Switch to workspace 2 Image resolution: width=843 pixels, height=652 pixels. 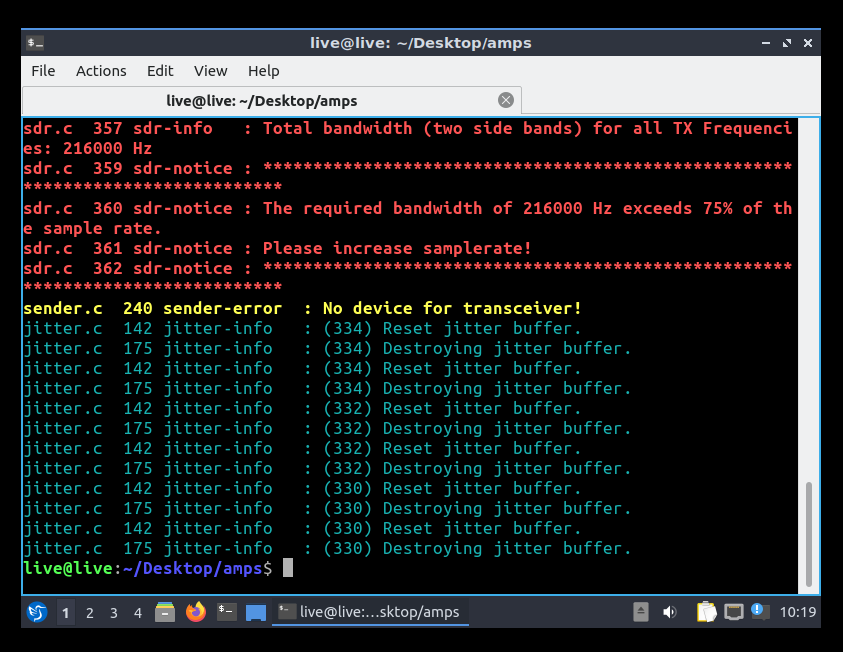(90, 613)
